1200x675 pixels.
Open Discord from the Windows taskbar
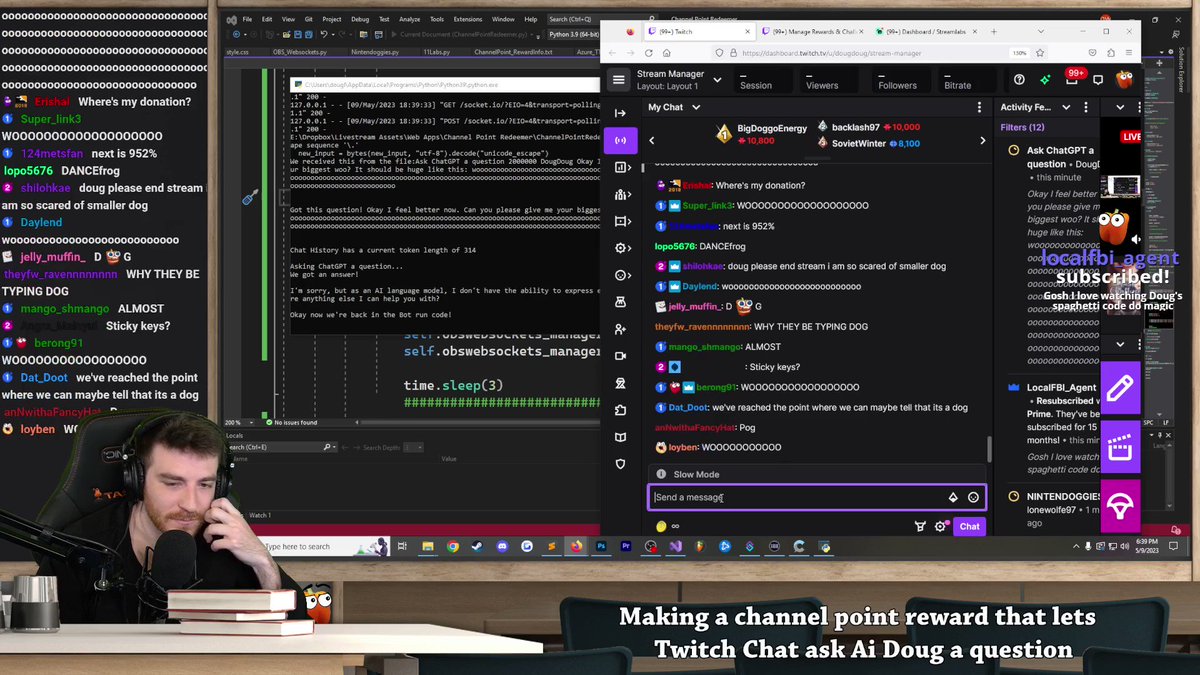coord(502,547)
